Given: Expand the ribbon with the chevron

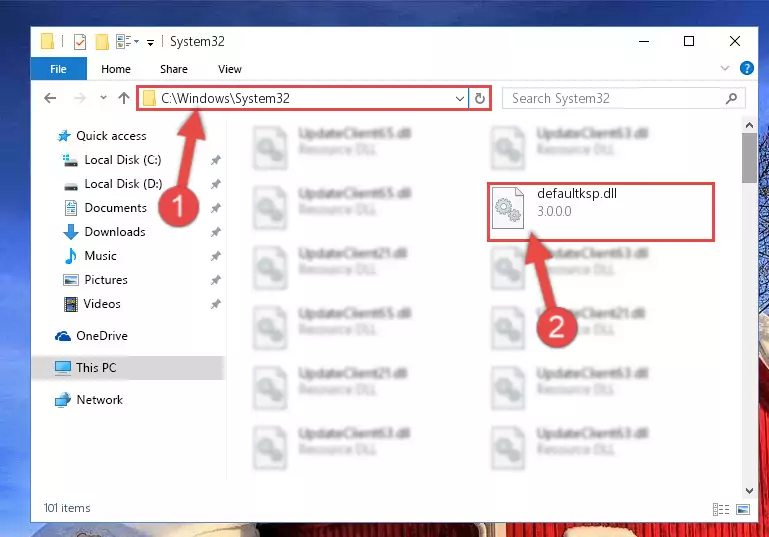Looking at the screenshot, I should pyautogui.click(x=725, y=68).
